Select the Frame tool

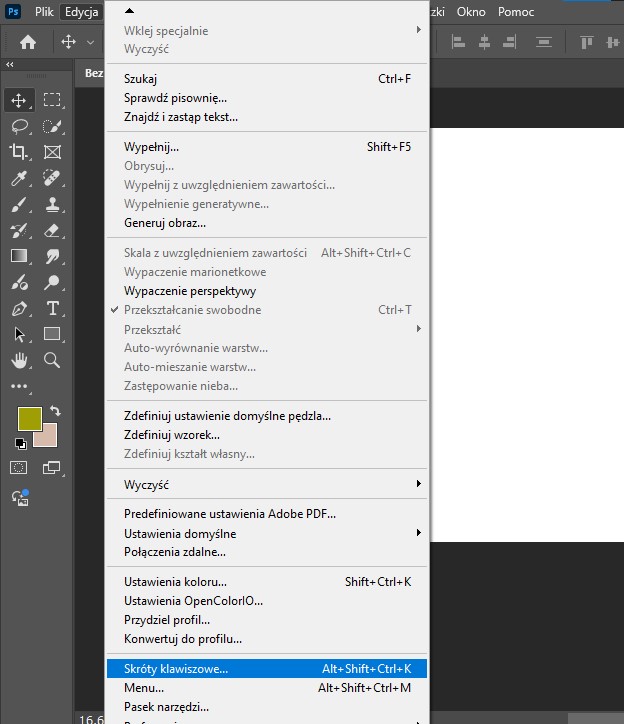click(52, 152)
